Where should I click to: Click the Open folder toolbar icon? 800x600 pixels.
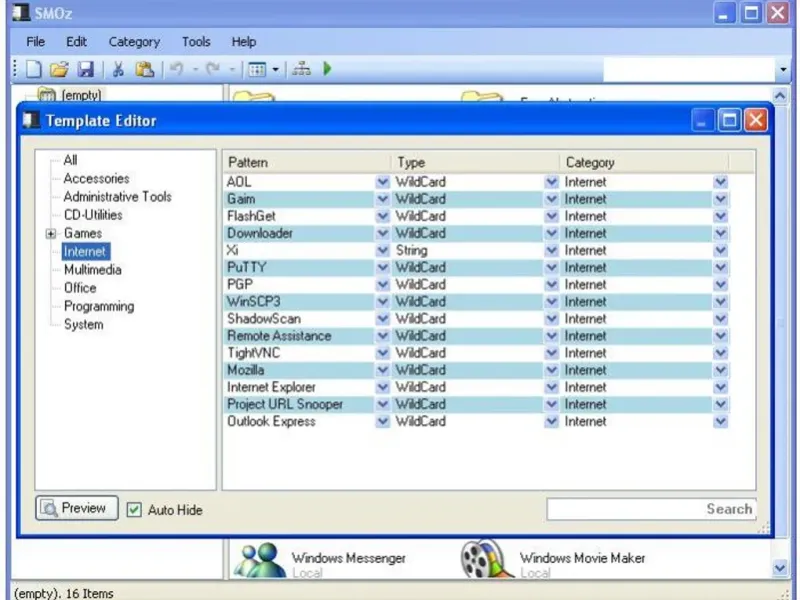(x=59, y=69)
